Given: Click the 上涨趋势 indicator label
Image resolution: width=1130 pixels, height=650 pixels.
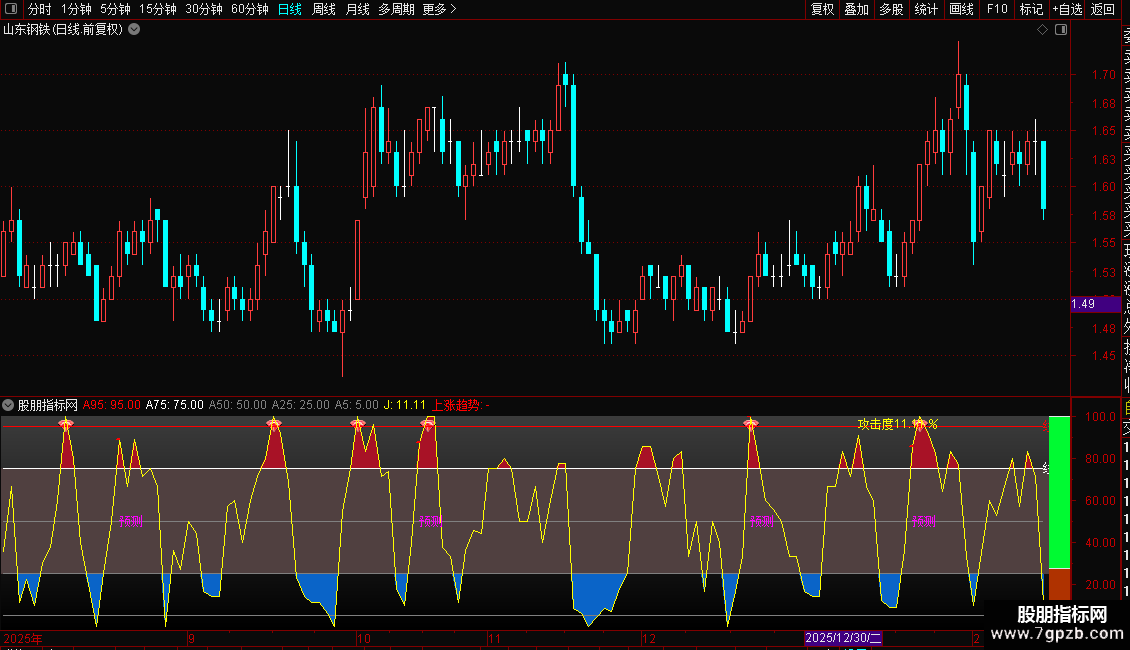Looking at the screenshot, I should click(x=461, y=405).
